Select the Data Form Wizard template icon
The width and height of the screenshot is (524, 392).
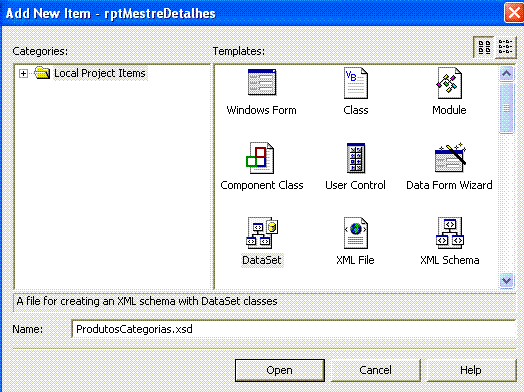pyautogui.click(x=450, y=157)
